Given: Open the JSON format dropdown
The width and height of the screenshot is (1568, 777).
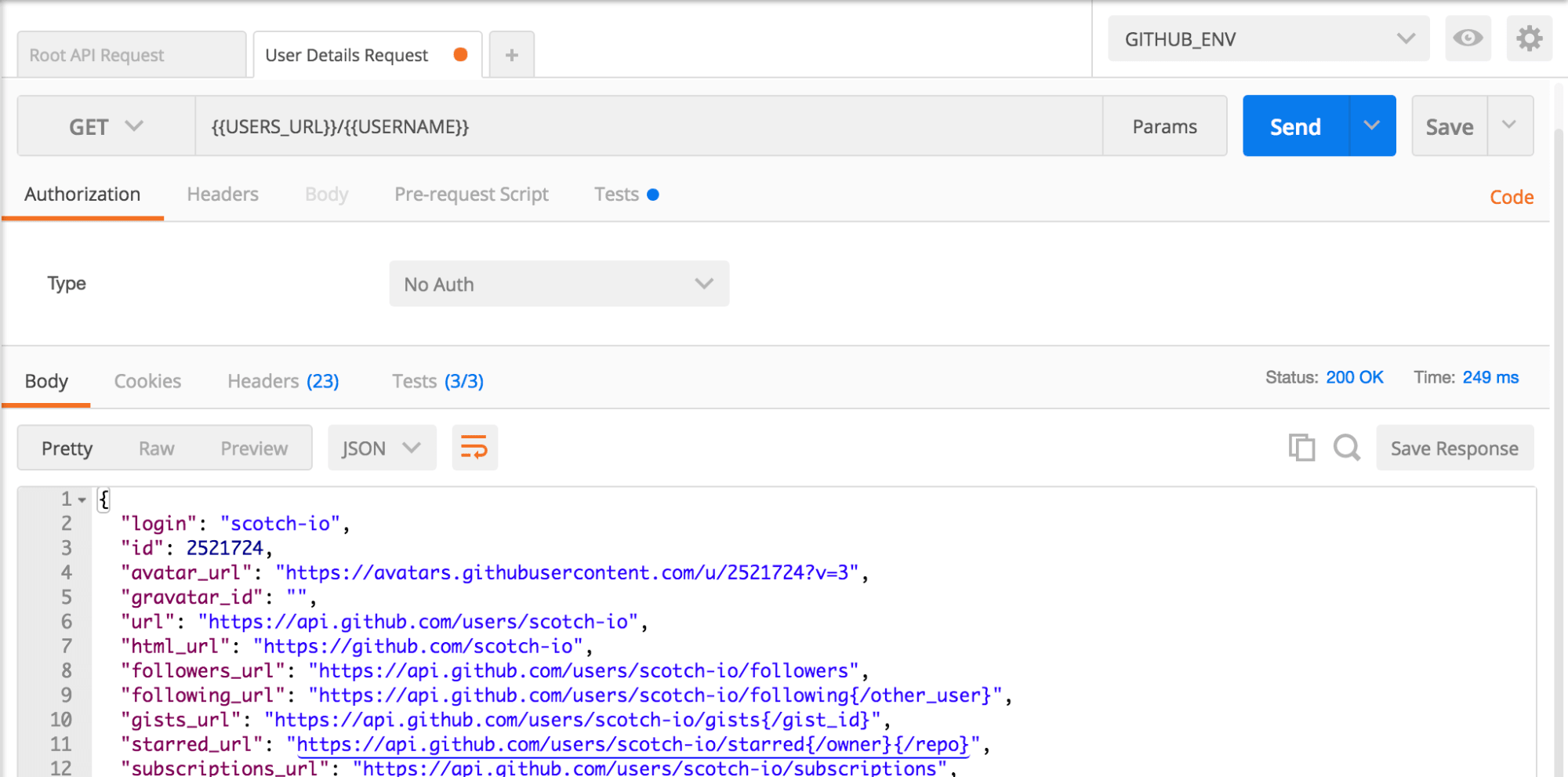Looking at the screenshot, I should [x=382, y=448].
